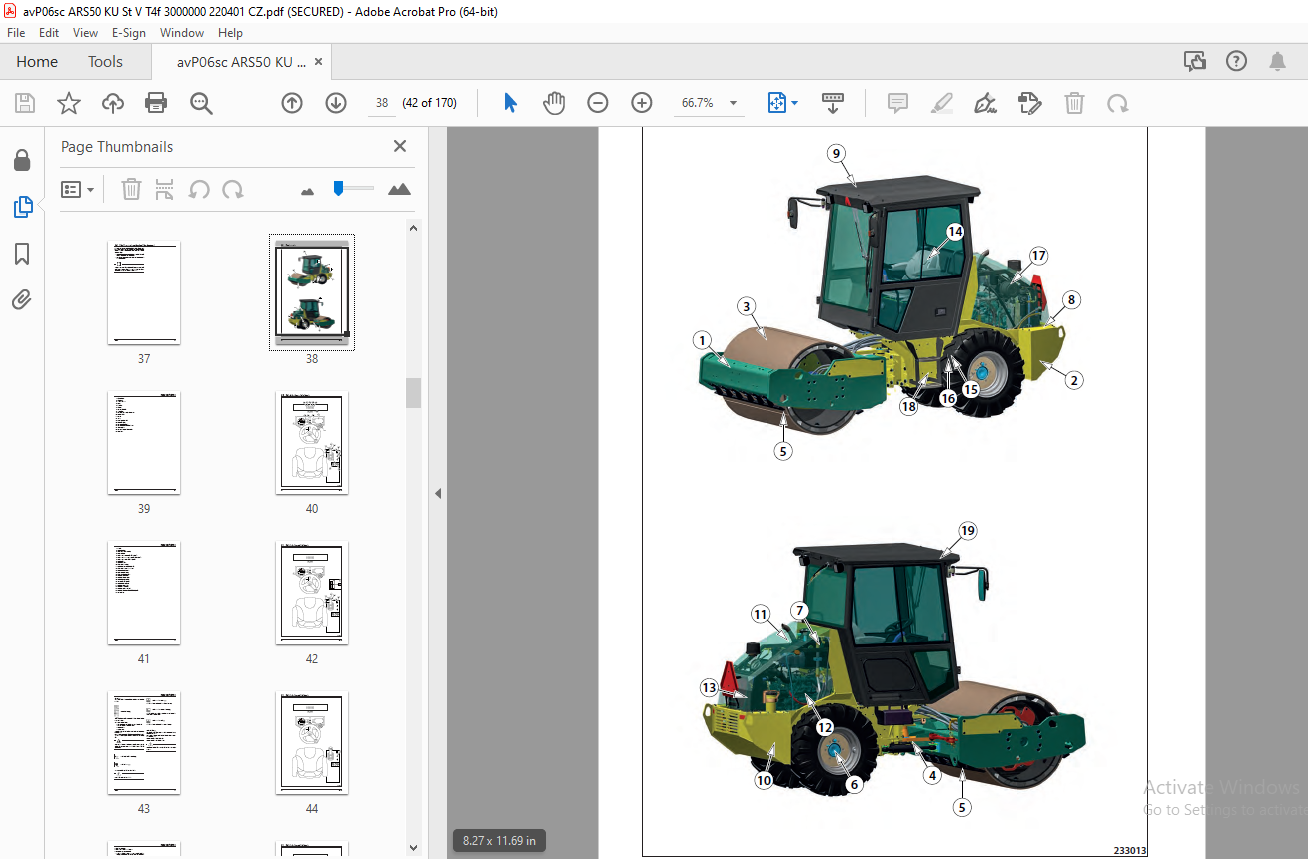1308x859 pixels.
Task: Click the page break icon in thumbnails panel
Action: point(165,189)
